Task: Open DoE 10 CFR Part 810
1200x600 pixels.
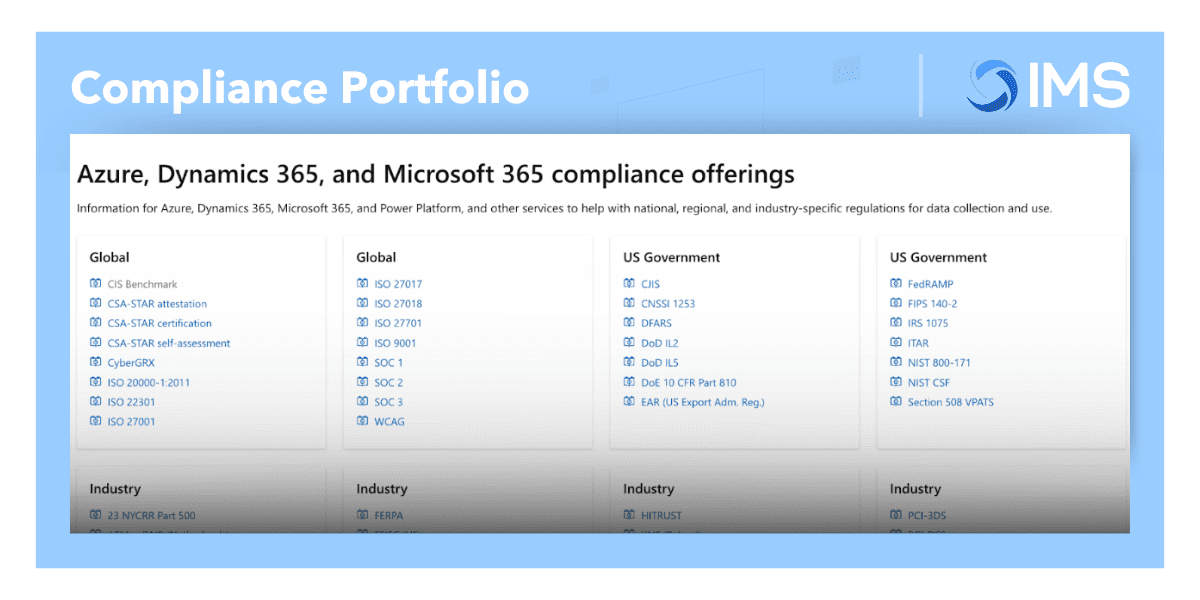Action: [689, 382]
